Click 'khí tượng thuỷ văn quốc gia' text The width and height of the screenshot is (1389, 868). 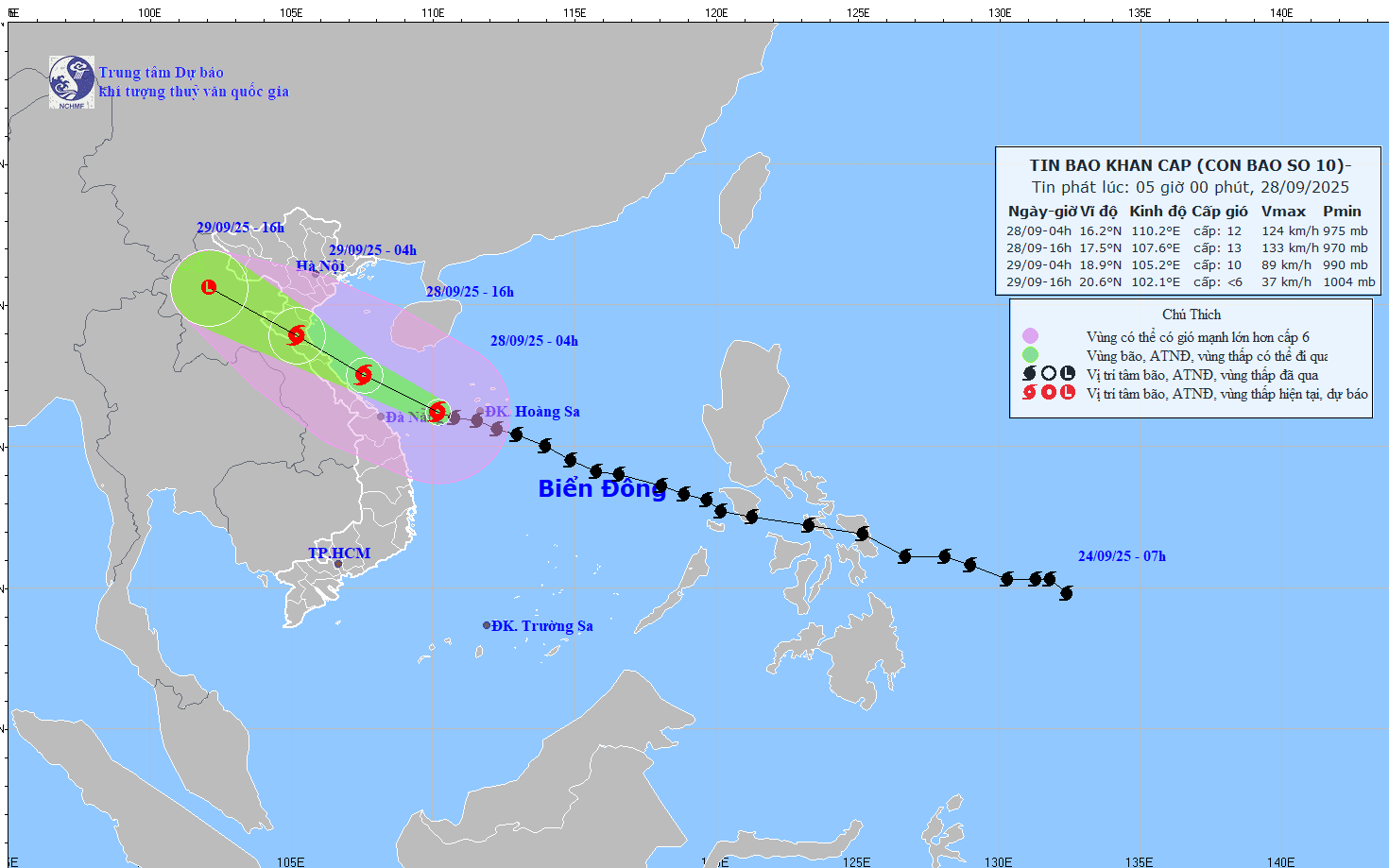(x=194, y=92)
